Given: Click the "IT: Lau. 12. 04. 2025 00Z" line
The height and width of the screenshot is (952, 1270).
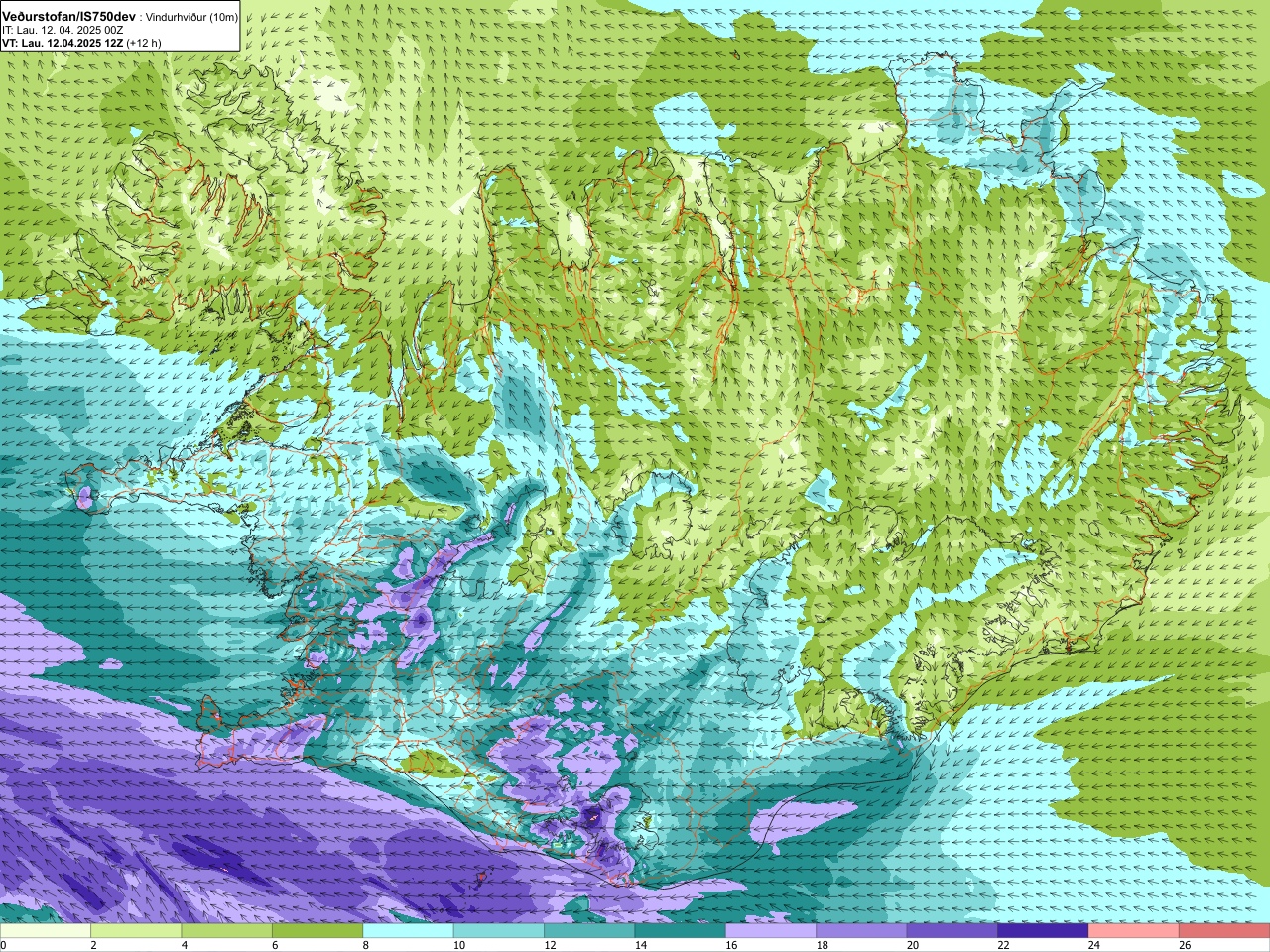Looking at the screenshot, I should click(63, 30).
